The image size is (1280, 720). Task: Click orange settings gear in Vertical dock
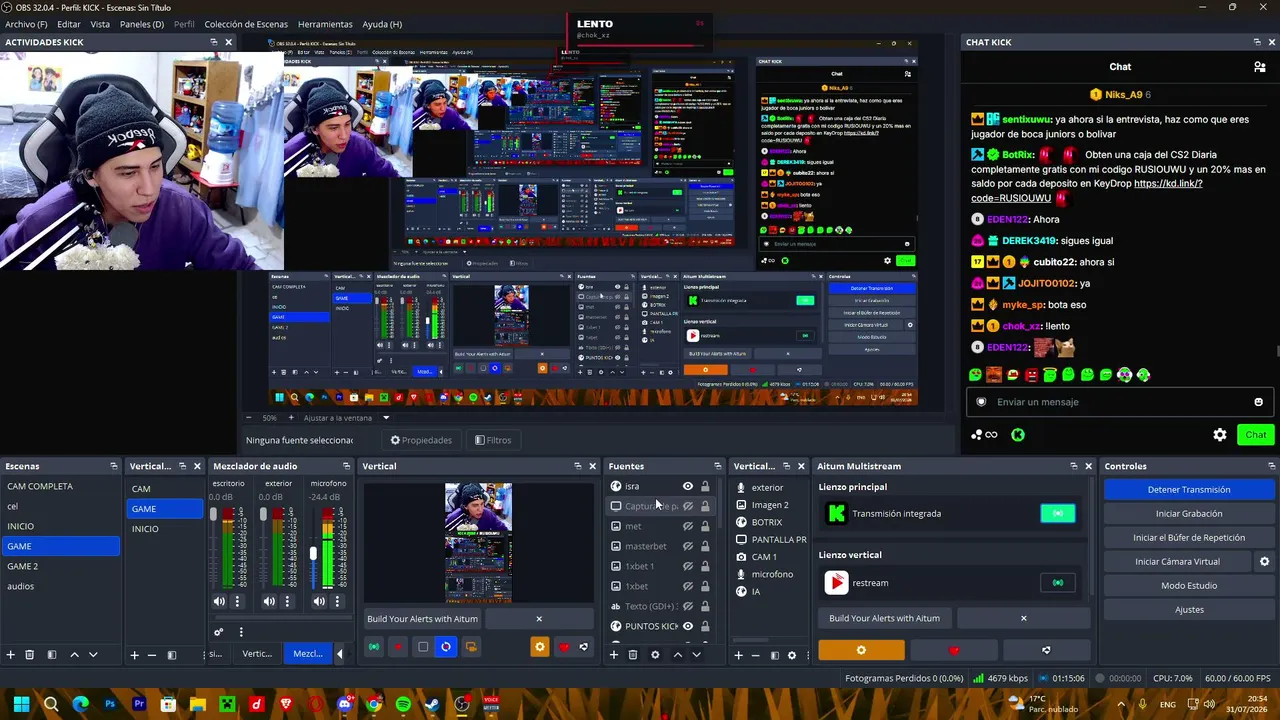(540, 647)
